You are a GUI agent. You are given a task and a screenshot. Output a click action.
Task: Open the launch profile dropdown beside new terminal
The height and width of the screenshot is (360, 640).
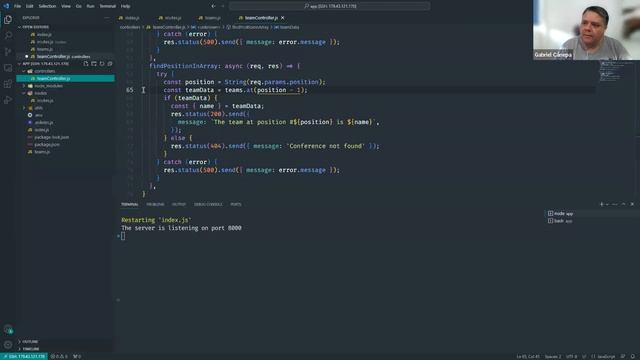tap(607, 204)
